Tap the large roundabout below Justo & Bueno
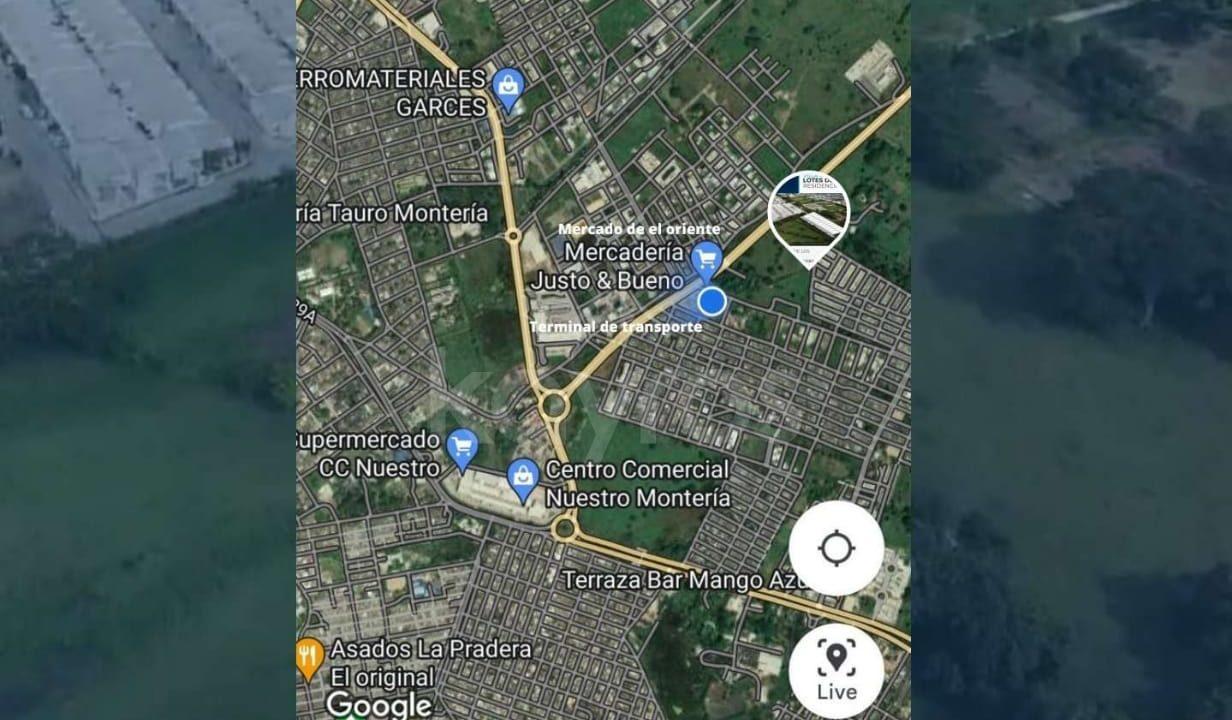1232x720 pixels. [x=552, y=405]
